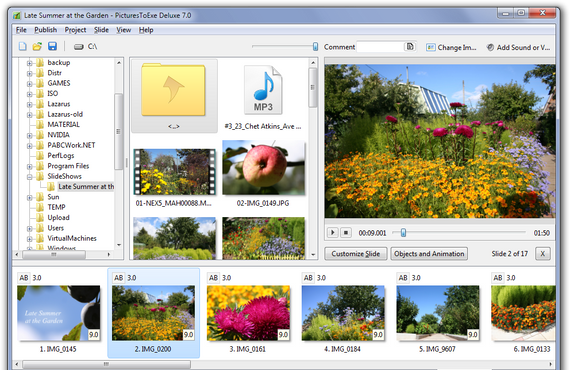This screenshot has width=571, height=370.
Task: Open the File menu
Action: [x=21, y=30]
